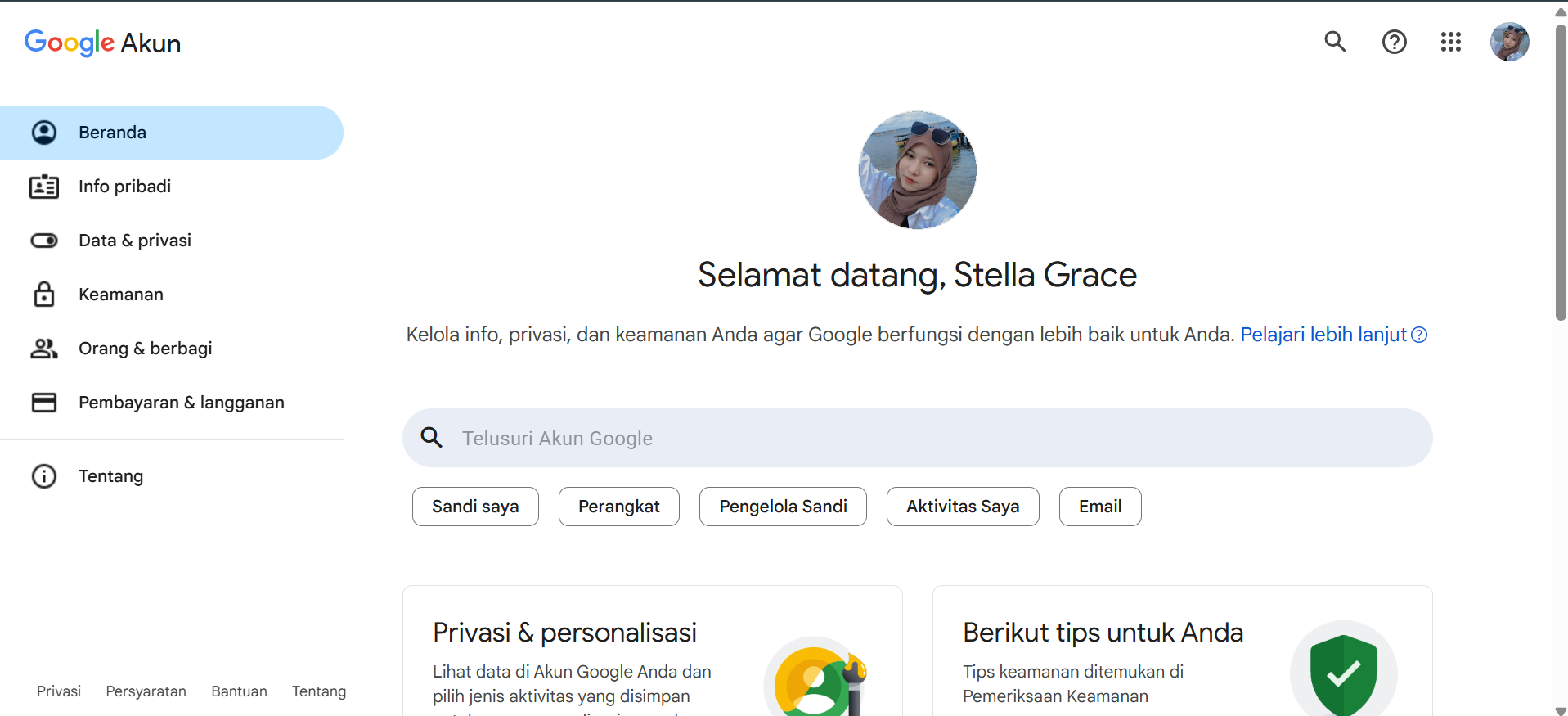Image resolution: width=1568 pixels, height=716 pixels.
Task: Click the Data & privasi toggle icon
Action: point(44,241)
